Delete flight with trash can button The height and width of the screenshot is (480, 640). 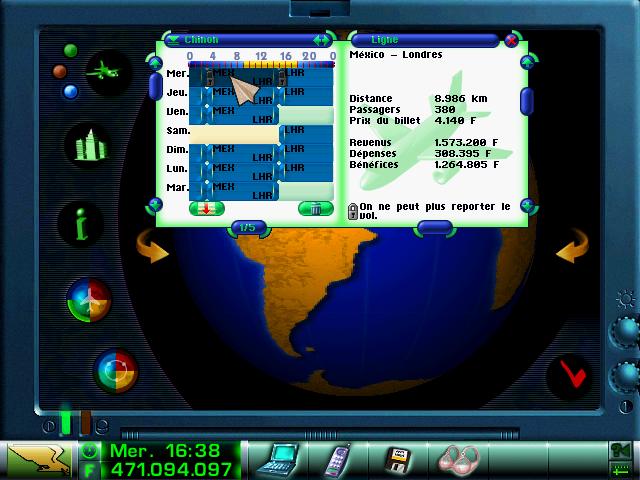(x=316, y=209)
